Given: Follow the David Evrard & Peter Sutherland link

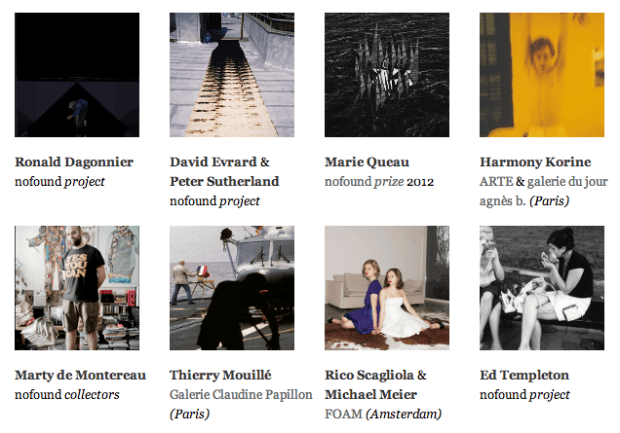Looking at the screenshot, I should tap(225, 172).
